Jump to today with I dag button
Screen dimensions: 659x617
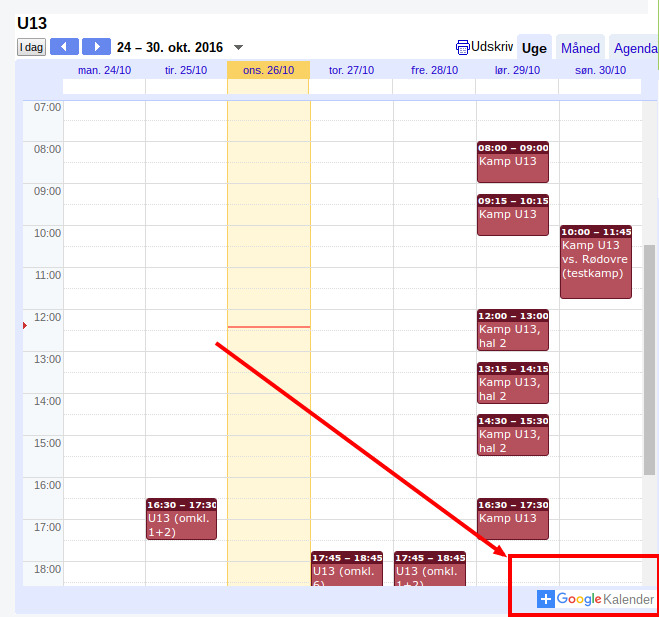pos(32,47)
